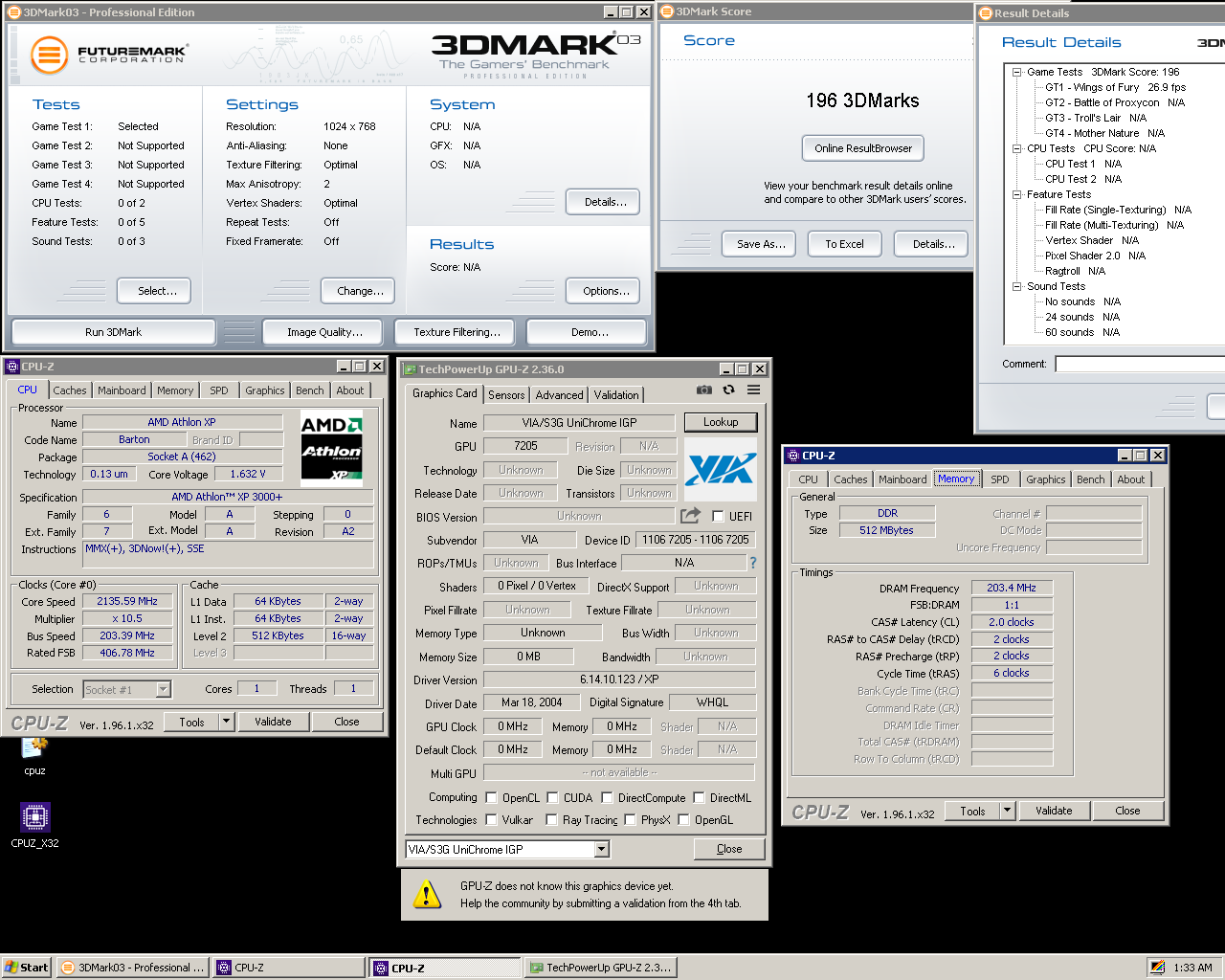Image resolution: width=1225 pixels, height=980 pixels.
Task: Collapse the CPU Tests tree node
Action: pos(1017,148)
